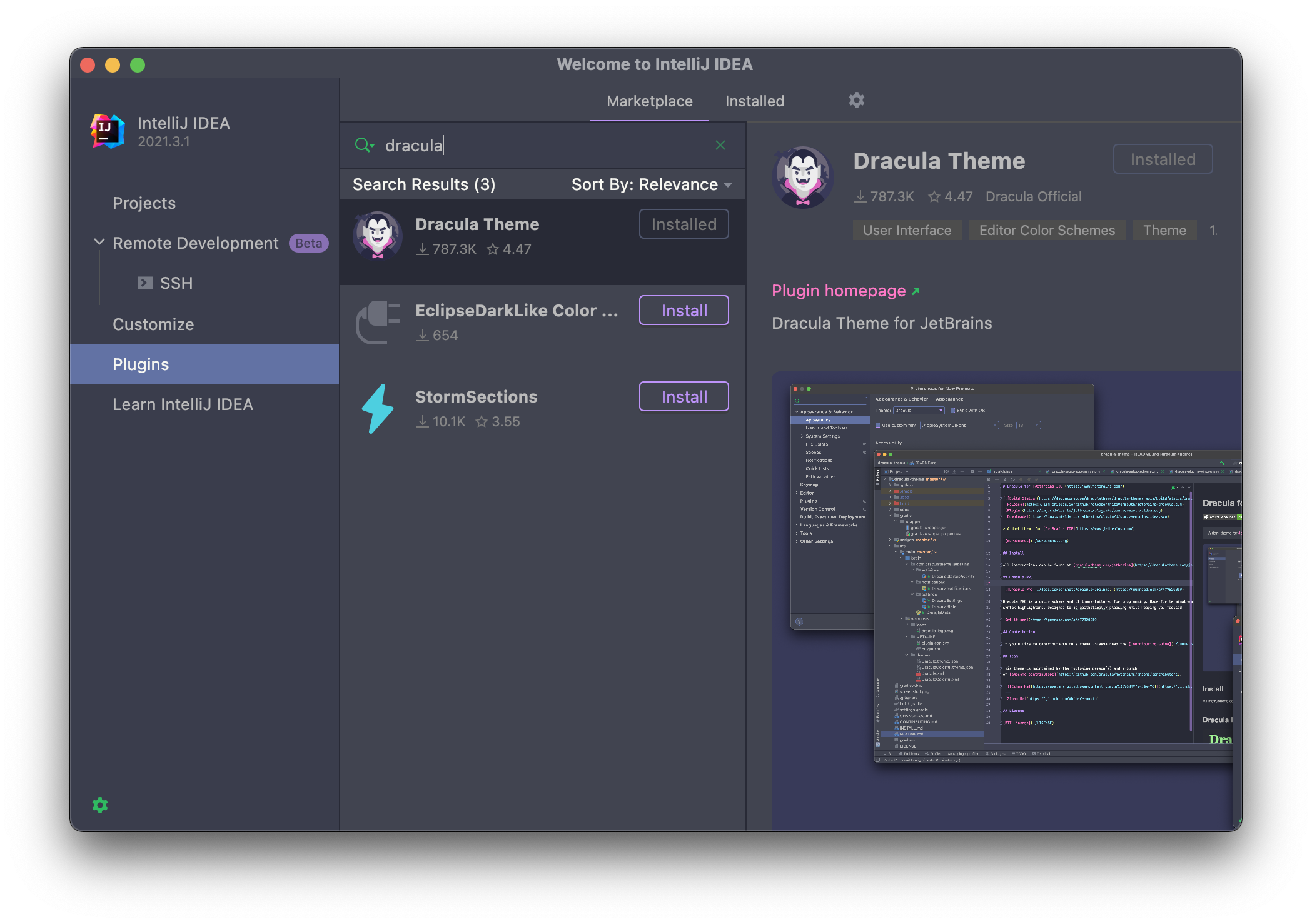Install the StormSections plugin

click(x=684, y=396)
